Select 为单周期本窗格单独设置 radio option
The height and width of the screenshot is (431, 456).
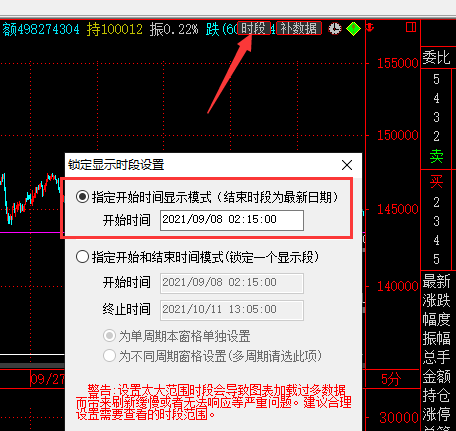click(x=109, y=336)
